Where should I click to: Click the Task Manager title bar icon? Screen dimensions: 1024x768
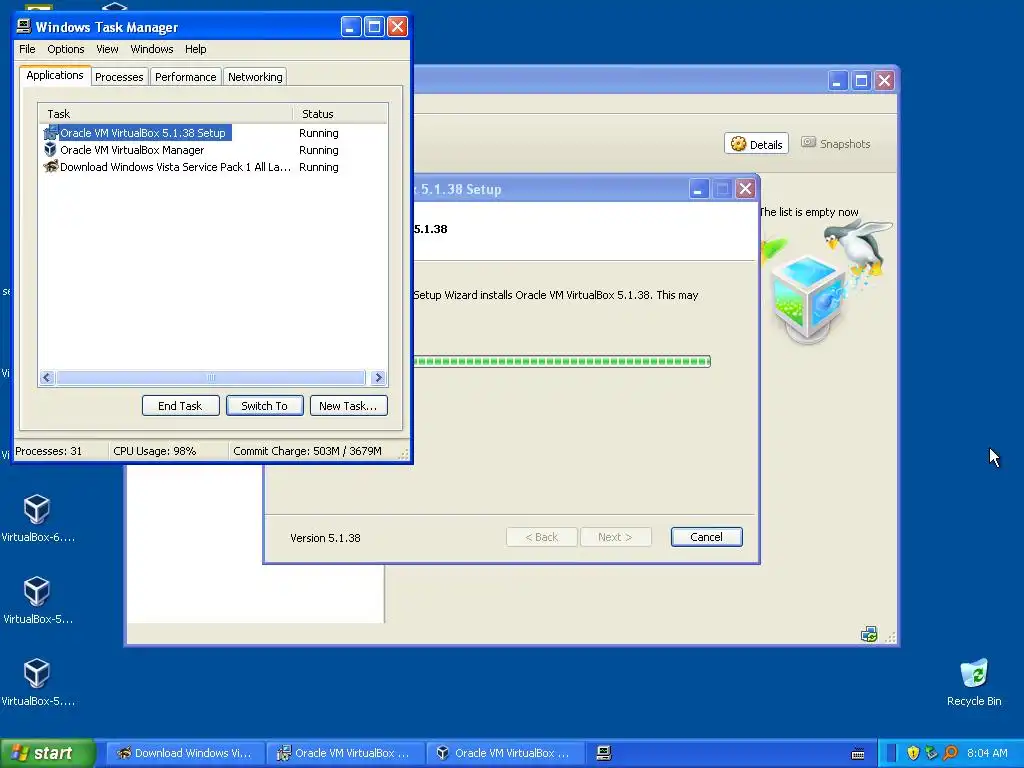point(24,26)
